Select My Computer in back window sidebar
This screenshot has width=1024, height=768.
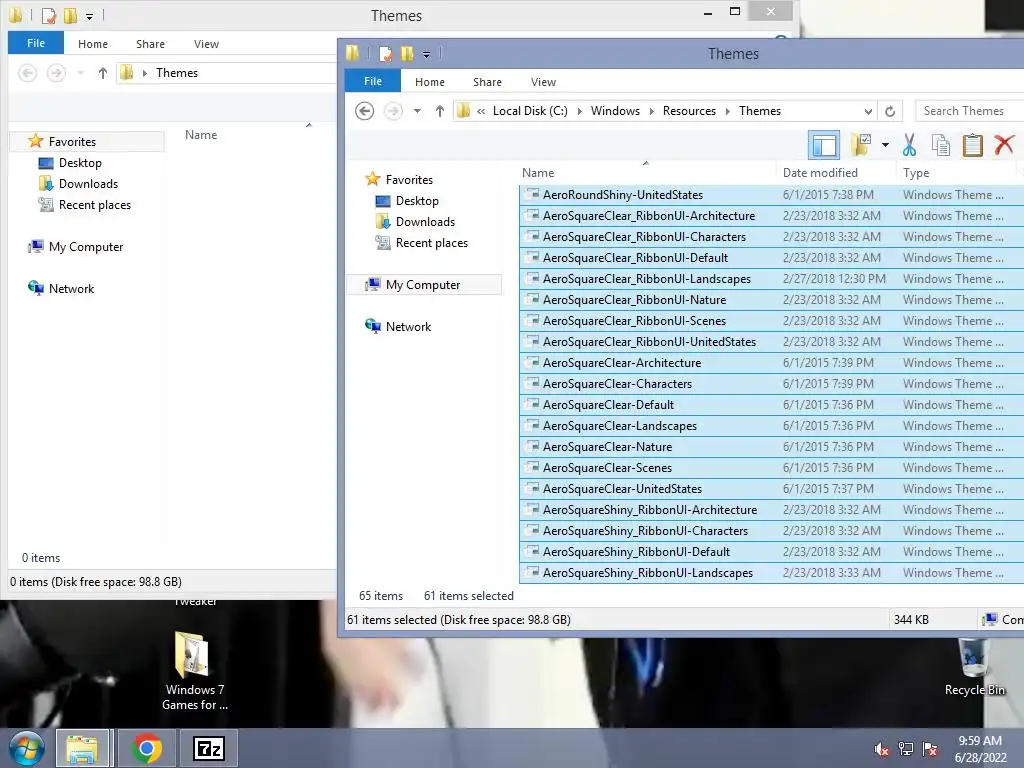point(86,247)
